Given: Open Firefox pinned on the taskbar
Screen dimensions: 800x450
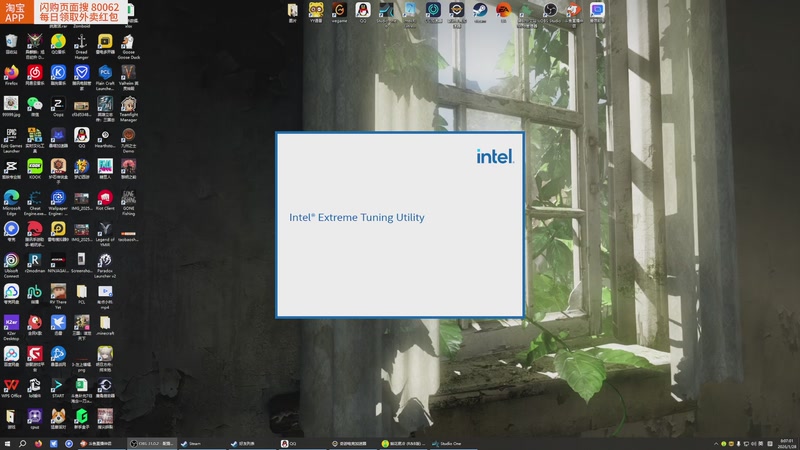Looking at the screenshot, I should [38, 443].
